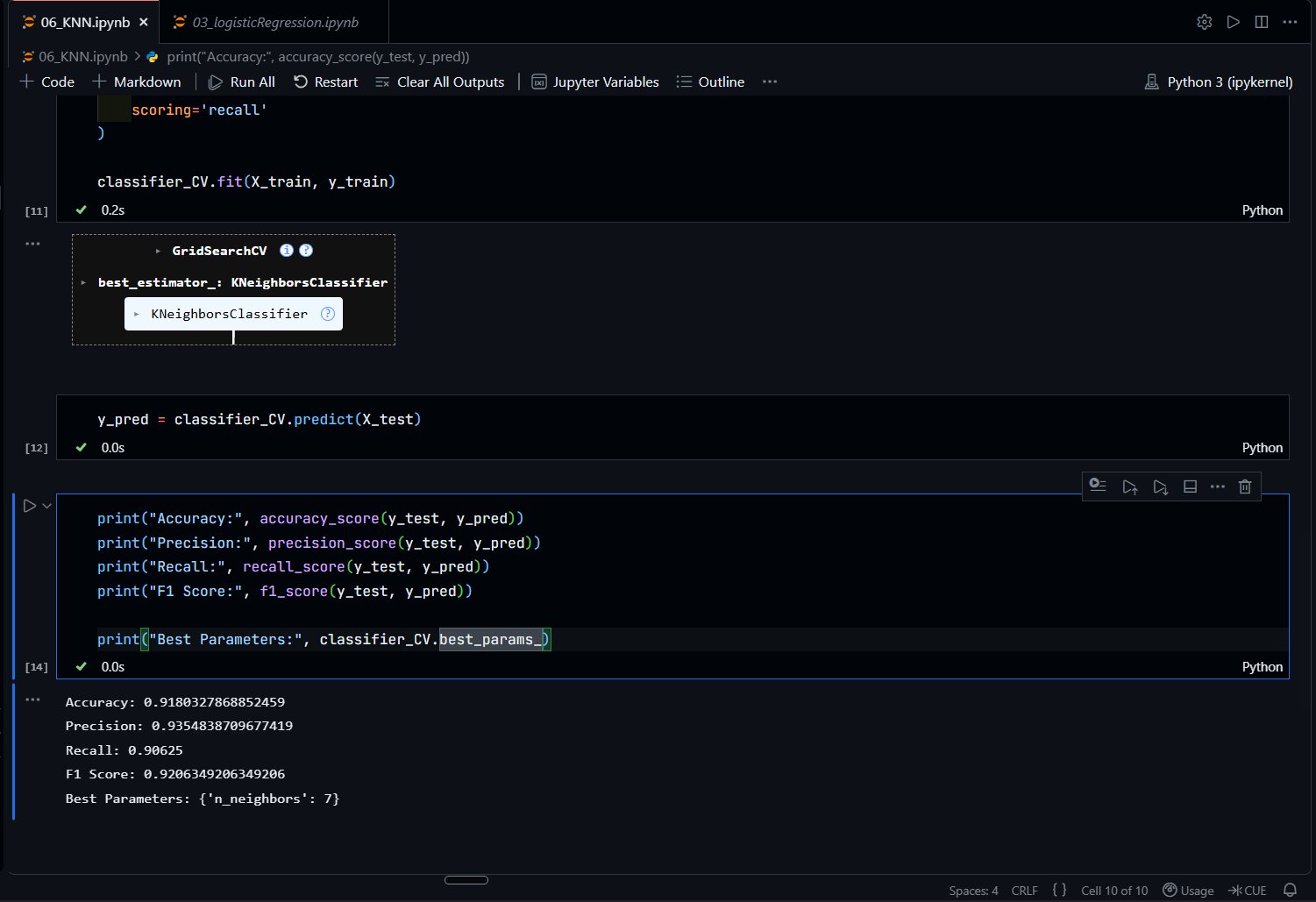Toggle CRLF line ending in status bar
This screenshot has height=902, width=1316.
point(1024,891)
